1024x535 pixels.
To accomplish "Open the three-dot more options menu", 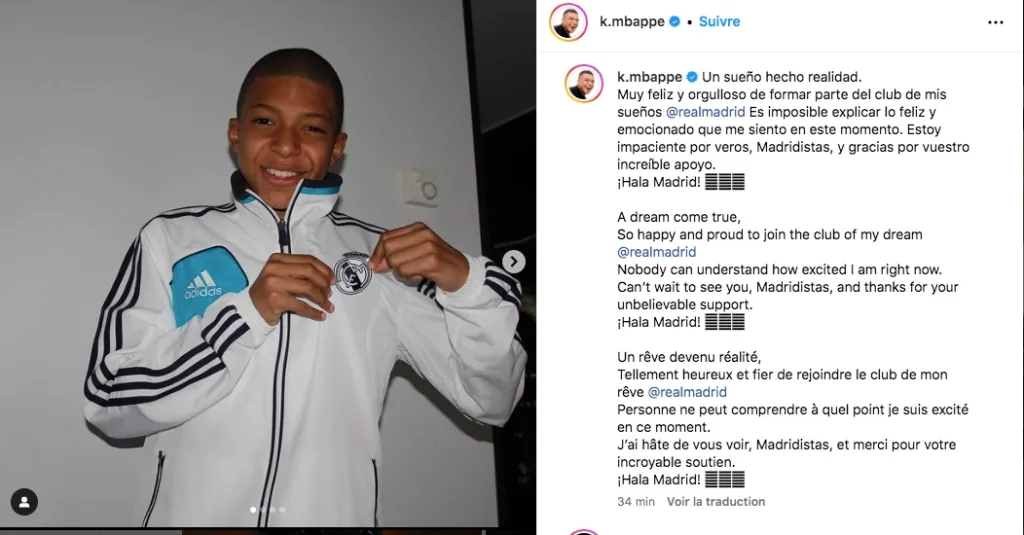I will [x=995, y=22].
